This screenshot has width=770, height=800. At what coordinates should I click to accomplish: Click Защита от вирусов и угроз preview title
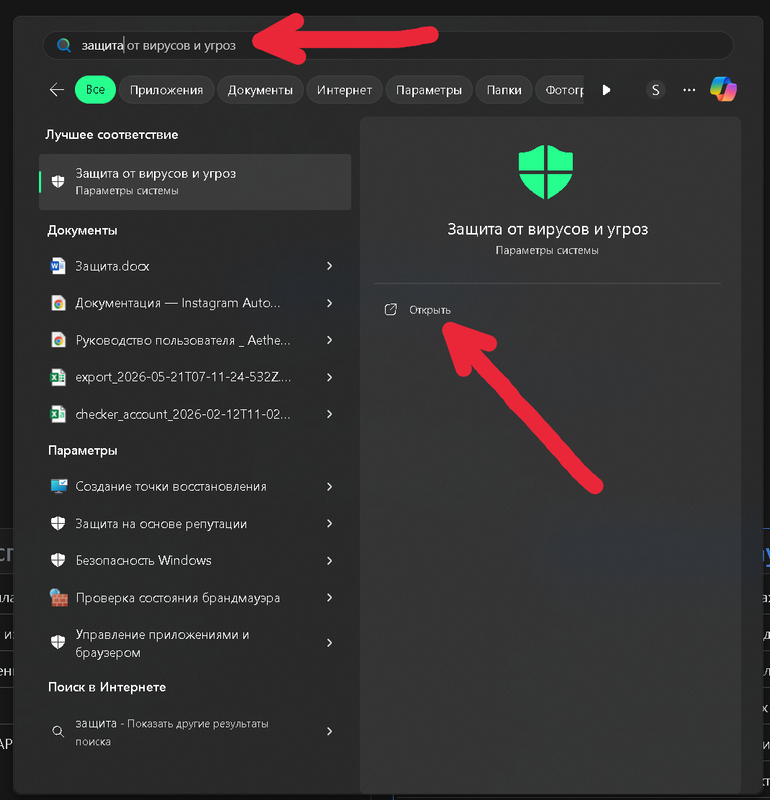(548, 230)
